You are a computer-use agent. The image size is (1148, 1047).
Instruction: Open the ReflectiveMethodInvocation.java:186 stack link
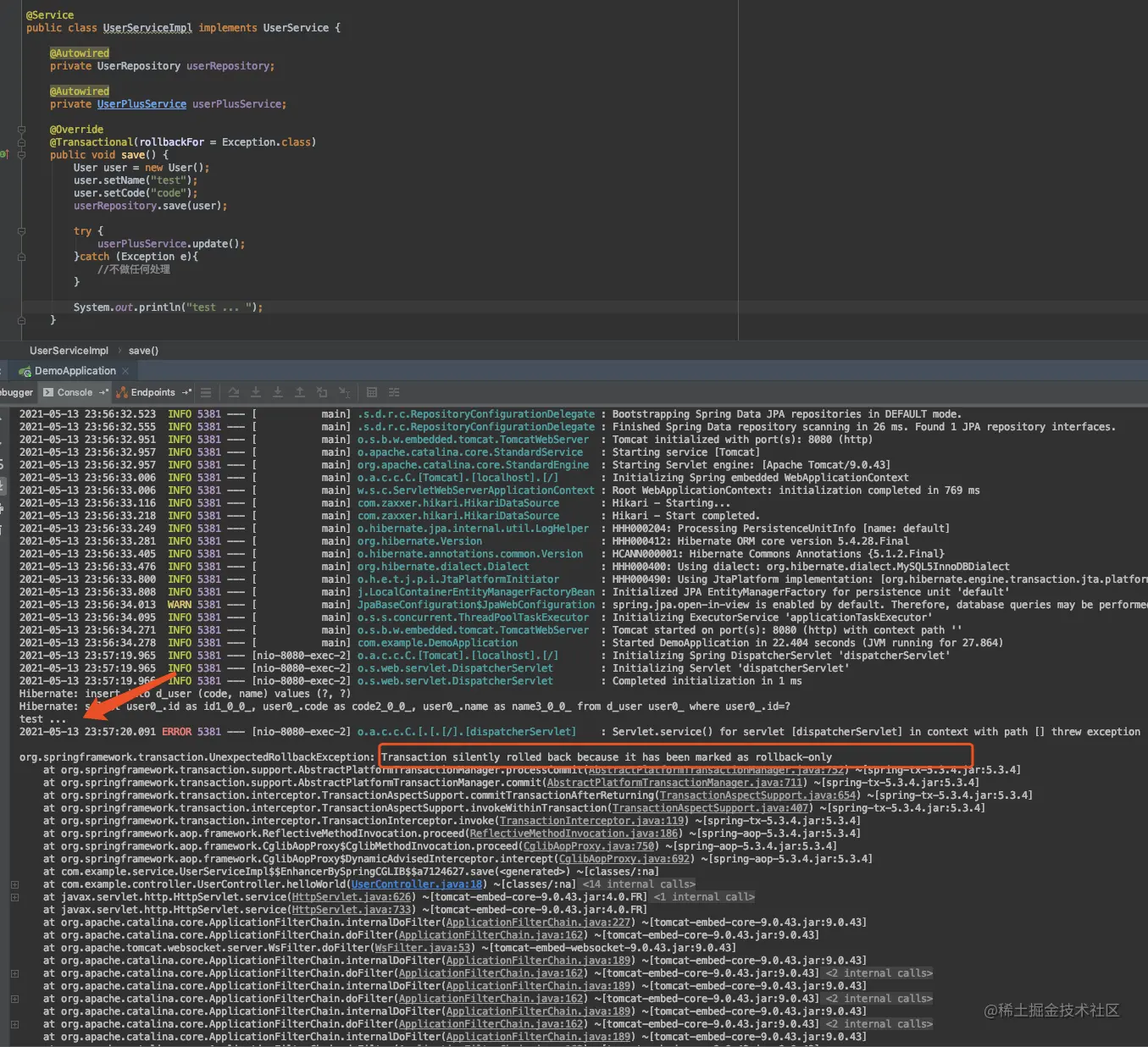pos(574,834)
